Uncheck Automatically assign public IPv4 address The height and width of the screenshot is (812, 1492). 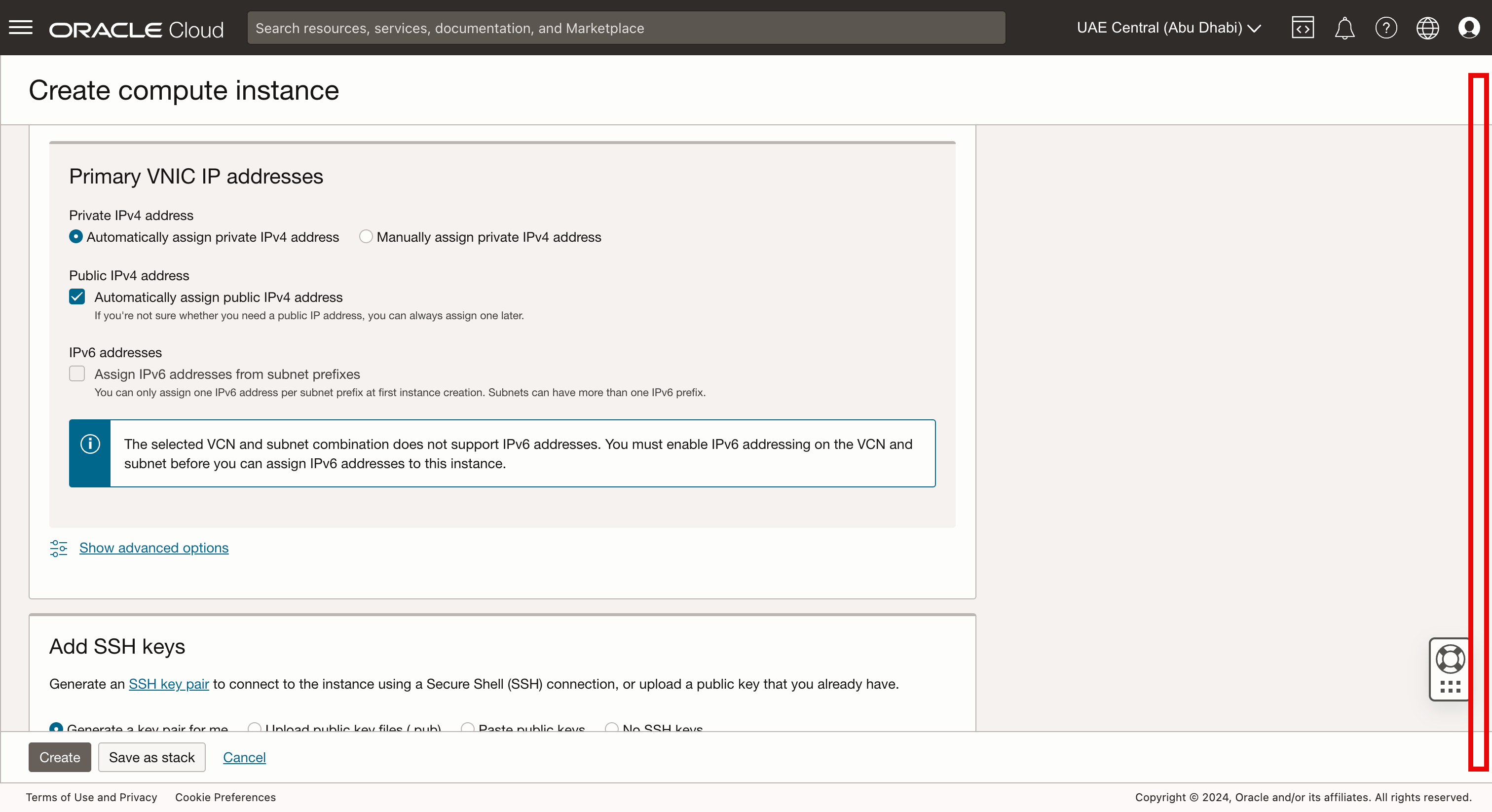tap(77, 297)
